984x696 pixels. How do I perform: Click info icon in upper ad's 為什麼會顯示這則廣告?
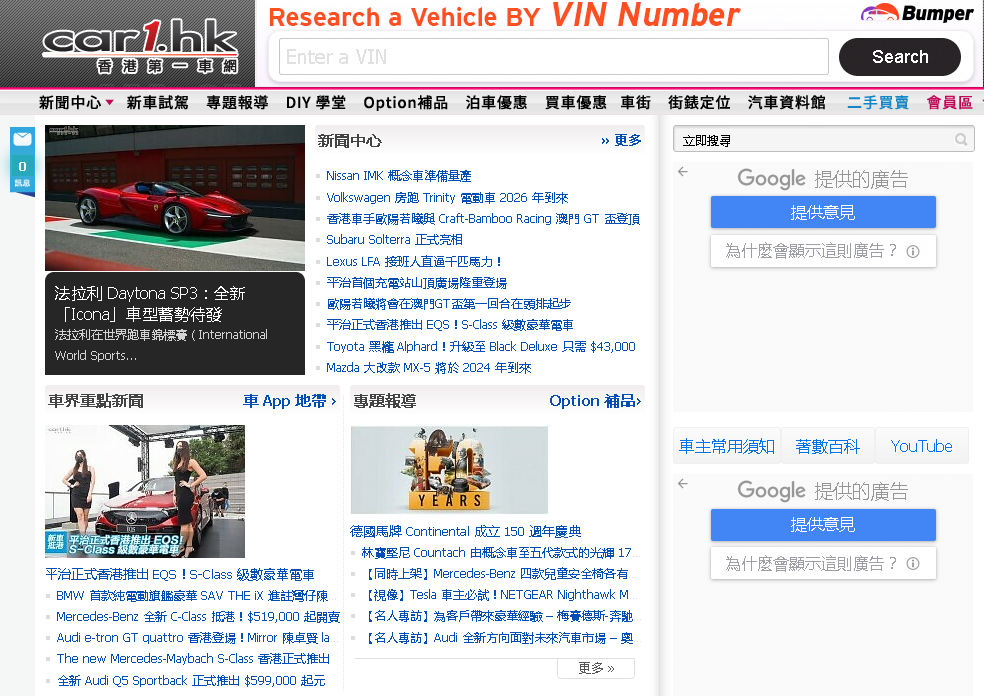912,252
